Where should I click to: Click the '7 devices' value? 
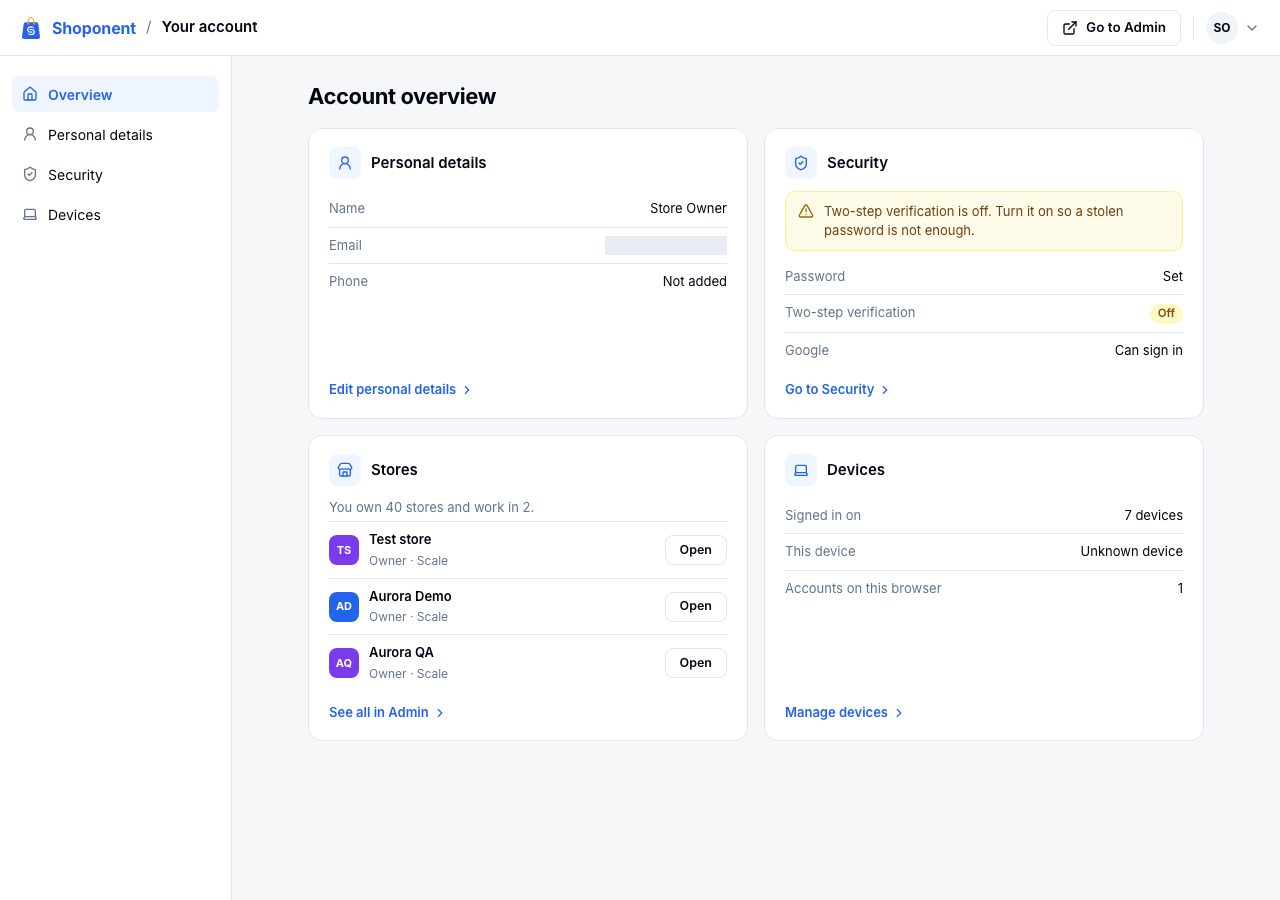coord(1153,515)
